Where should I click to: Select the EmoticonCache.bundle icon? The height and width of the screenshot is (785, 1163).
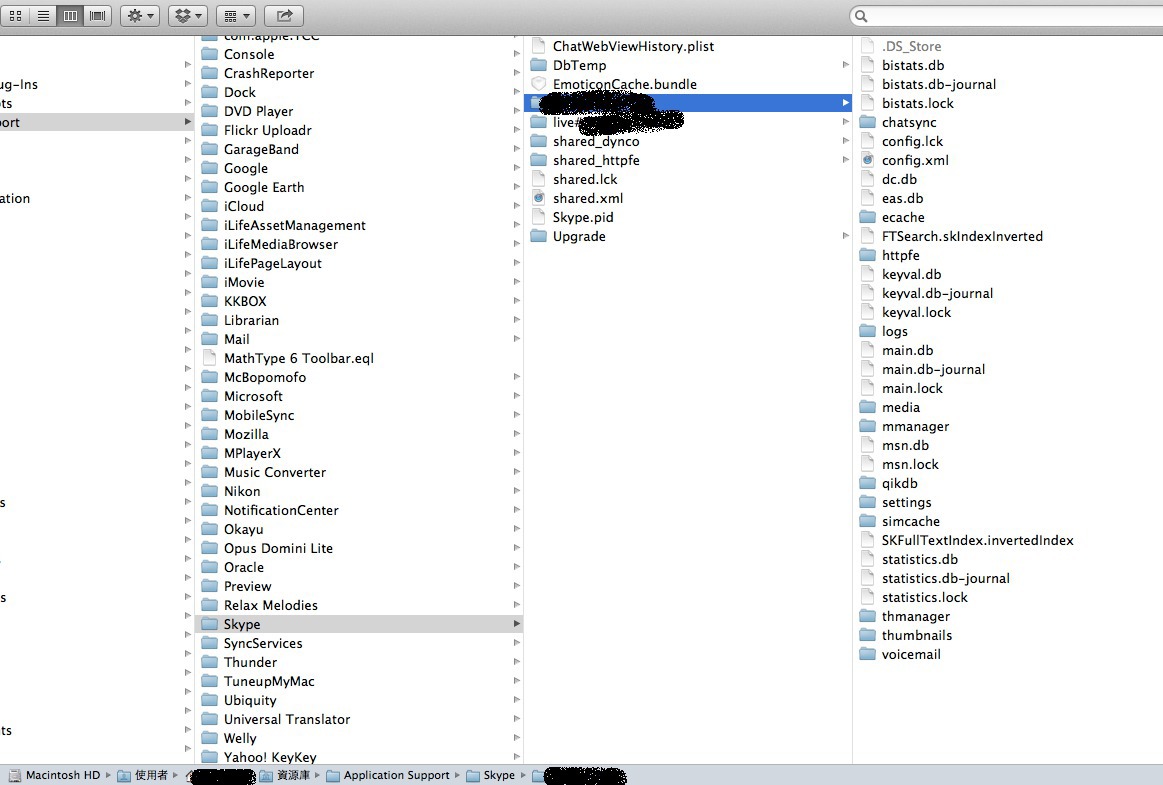539,84
